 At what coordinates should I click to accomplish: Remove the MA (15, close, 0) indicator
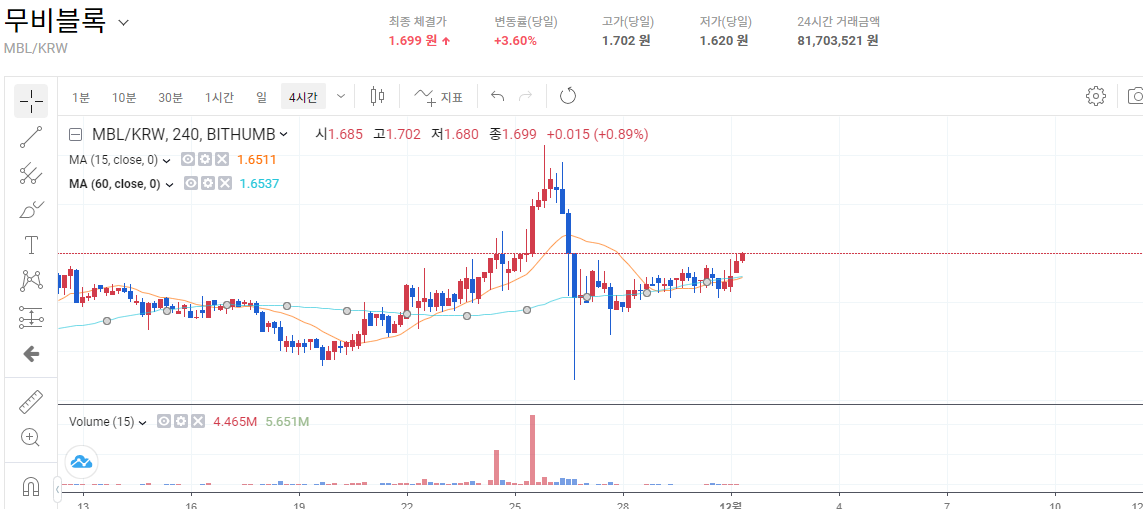222,160
